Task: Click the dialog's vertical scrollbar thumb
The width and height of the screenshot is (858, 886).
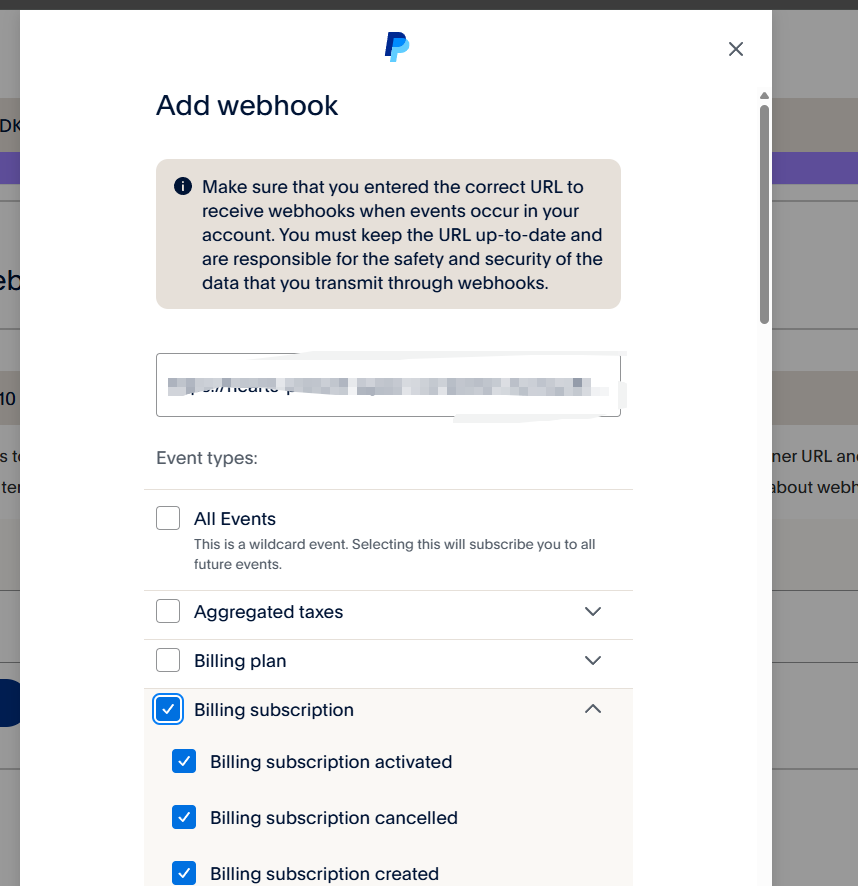Action: click(x=764, y=214)
